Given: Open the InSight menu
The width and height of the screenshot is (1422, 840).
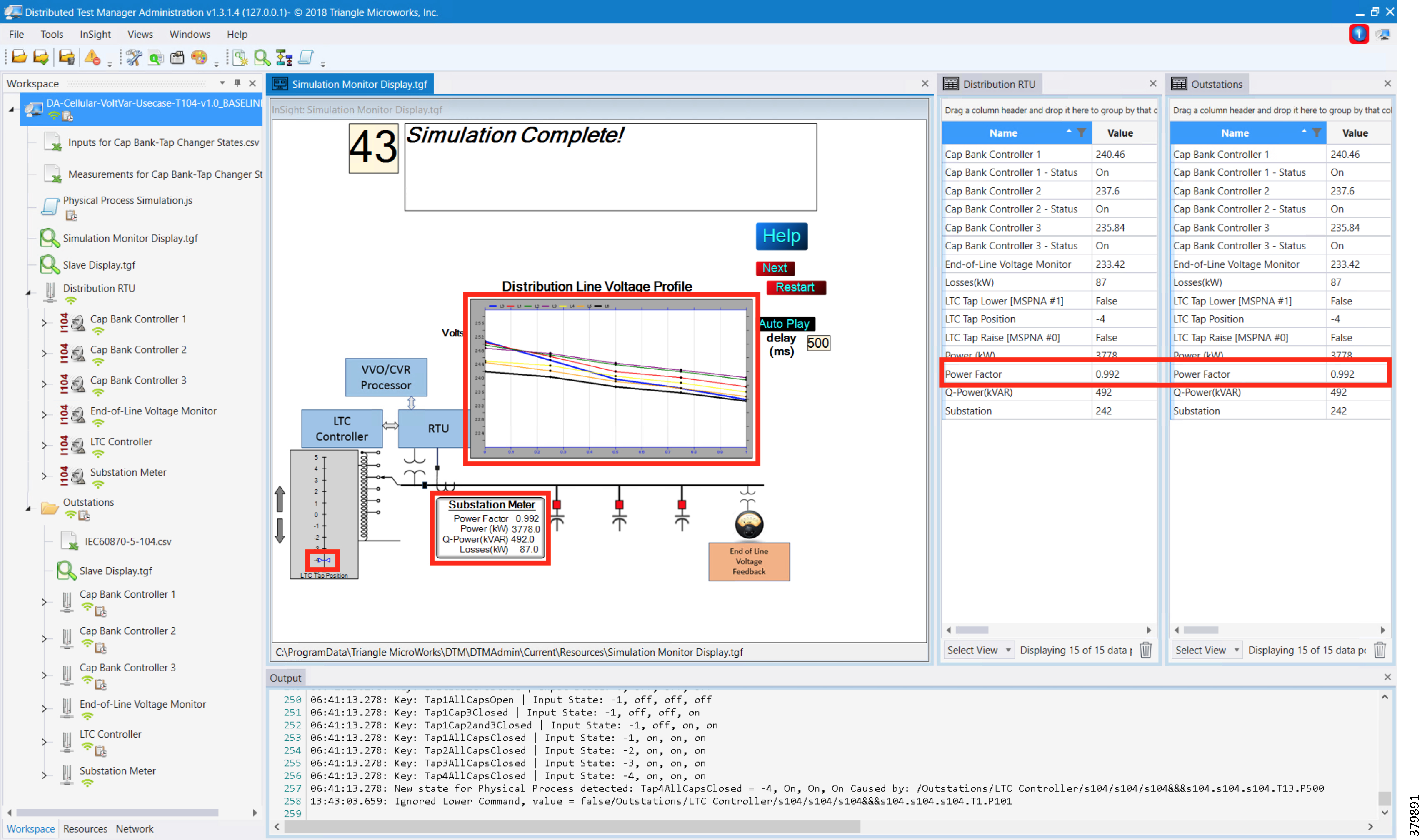Looking at the screenshot, I should tap(95, 35).
